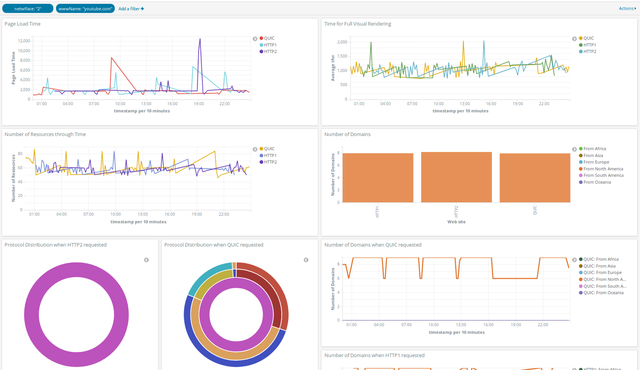
Task: Click the HTTP2 bar in Number of Domains chart
Action: 456,177
